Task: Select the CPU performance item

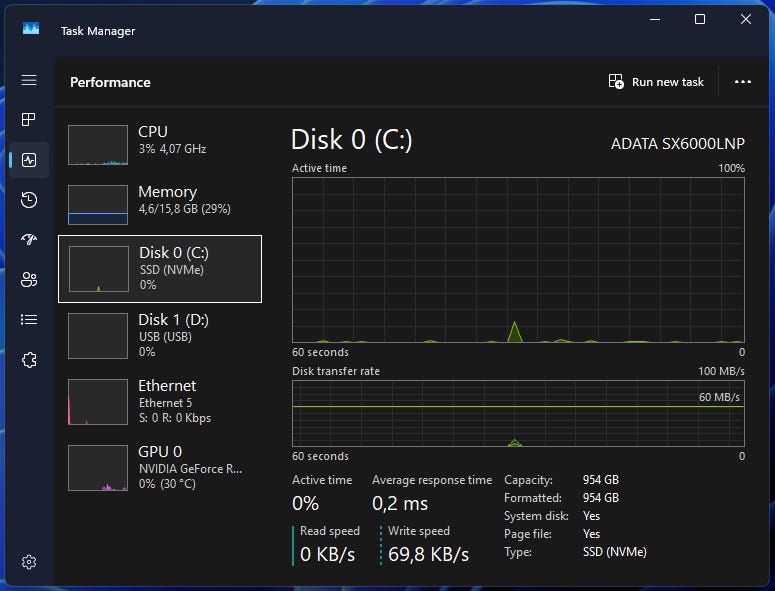Action: tap(160, 144)
